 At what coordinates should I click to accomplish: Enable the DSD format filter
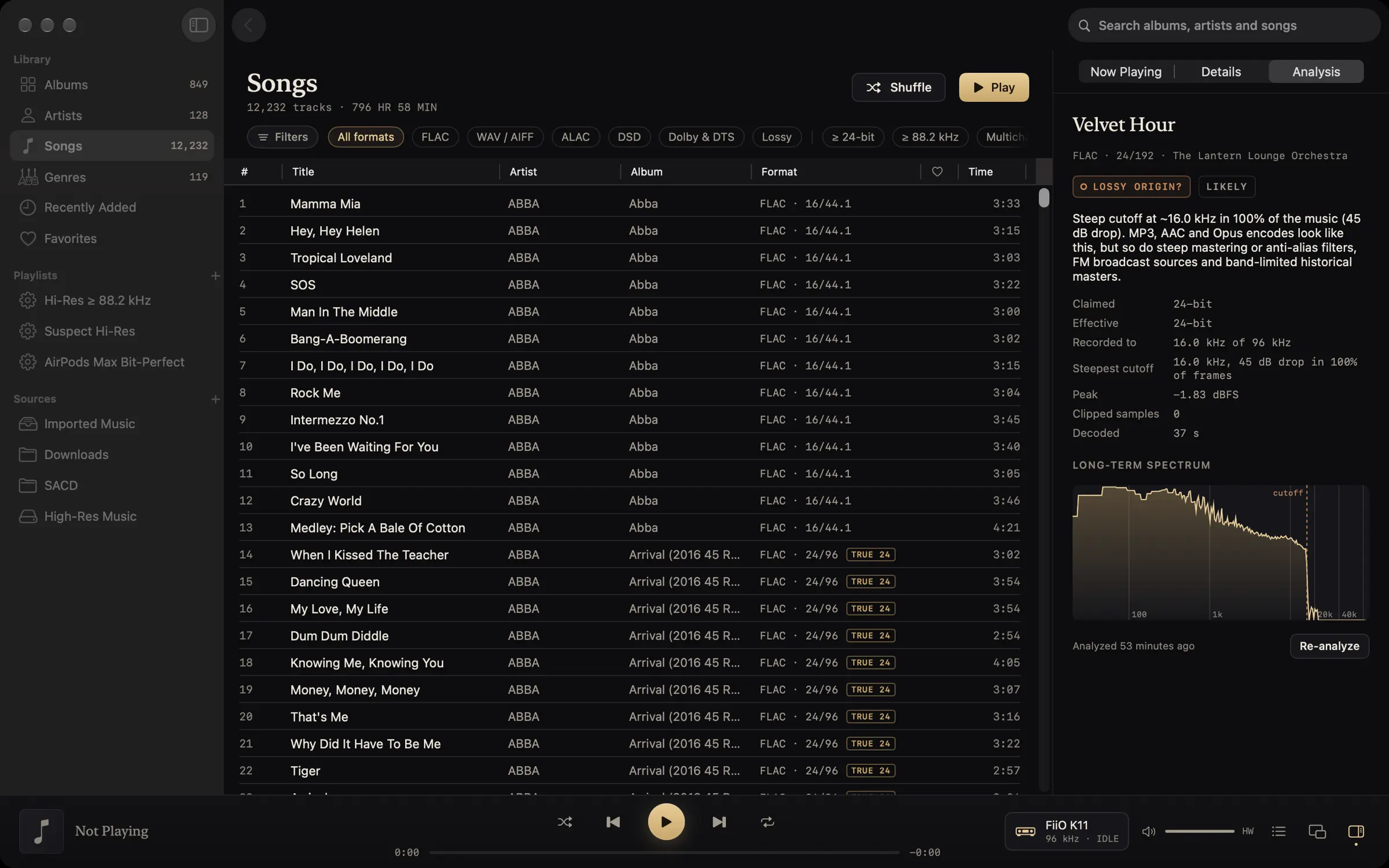pos(629,137)
